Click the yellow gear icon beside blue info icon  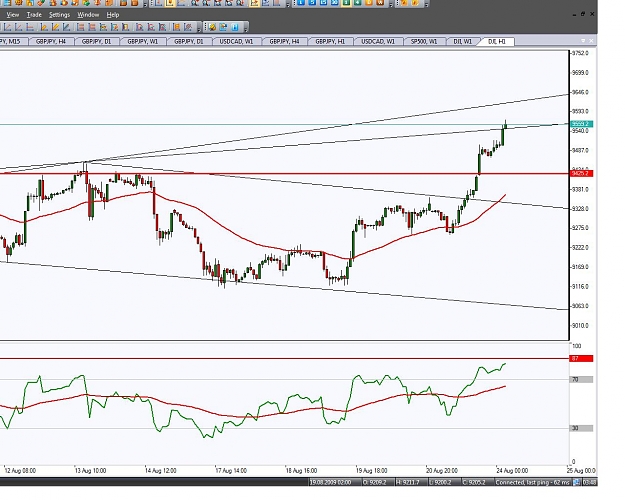212,27
